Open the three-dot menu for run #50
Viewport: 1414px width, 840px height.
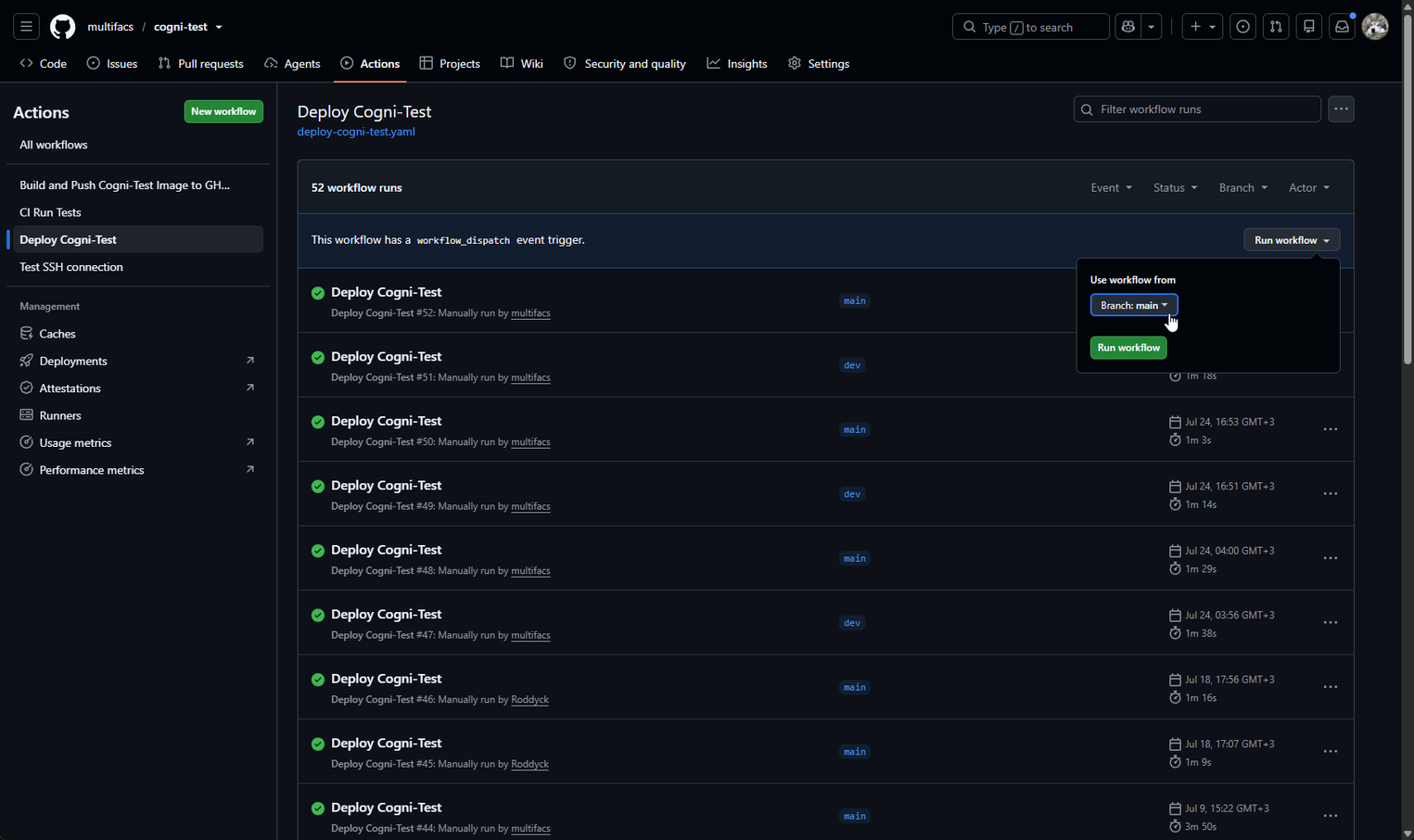coord(1331,429)
